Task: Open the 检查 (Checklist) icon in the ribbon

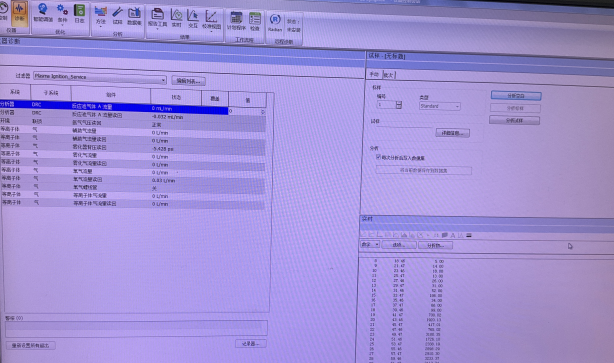Action: (x=255, y=21)
